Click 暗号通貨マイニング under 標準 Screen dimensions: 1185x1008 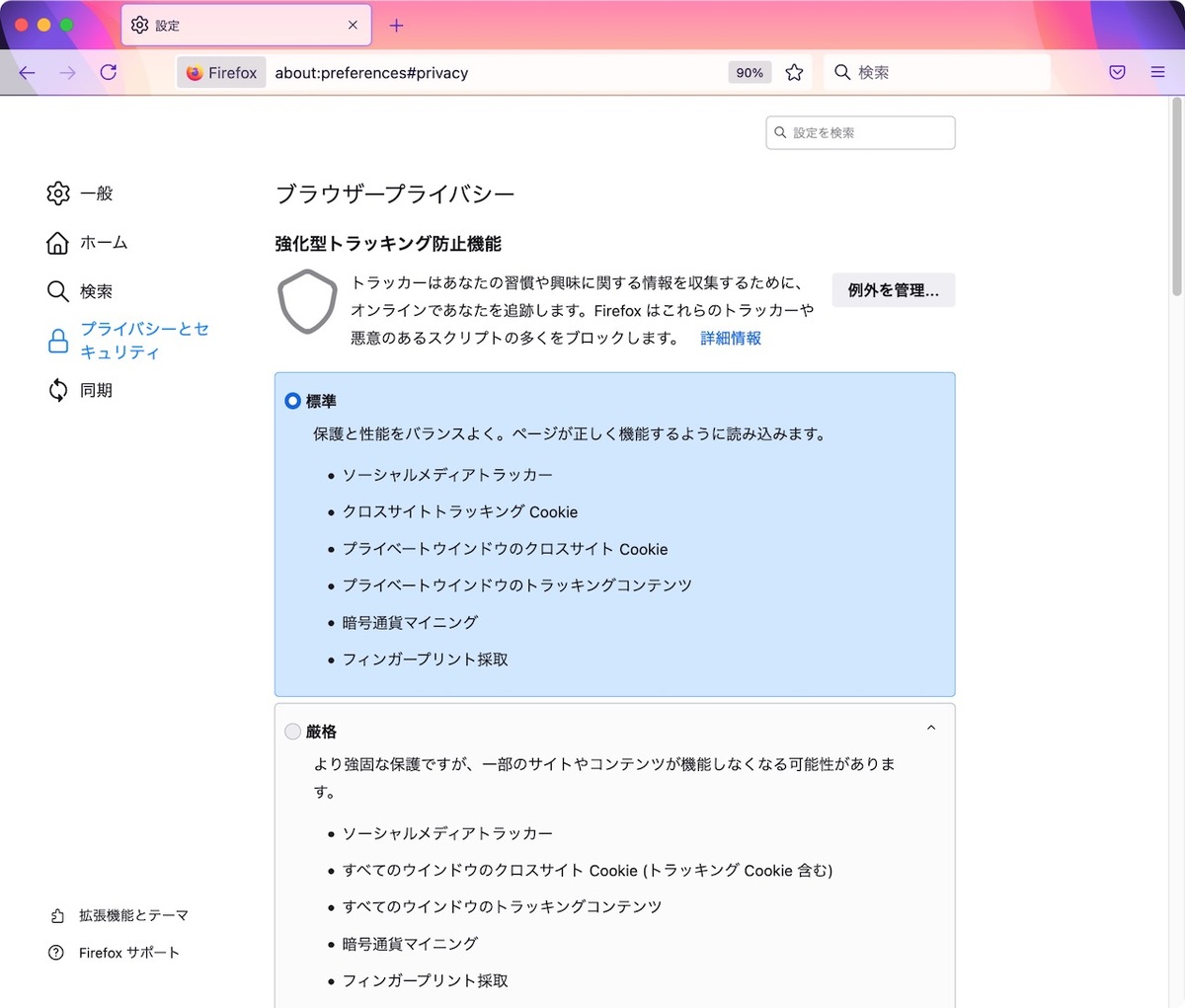(410, 623)
